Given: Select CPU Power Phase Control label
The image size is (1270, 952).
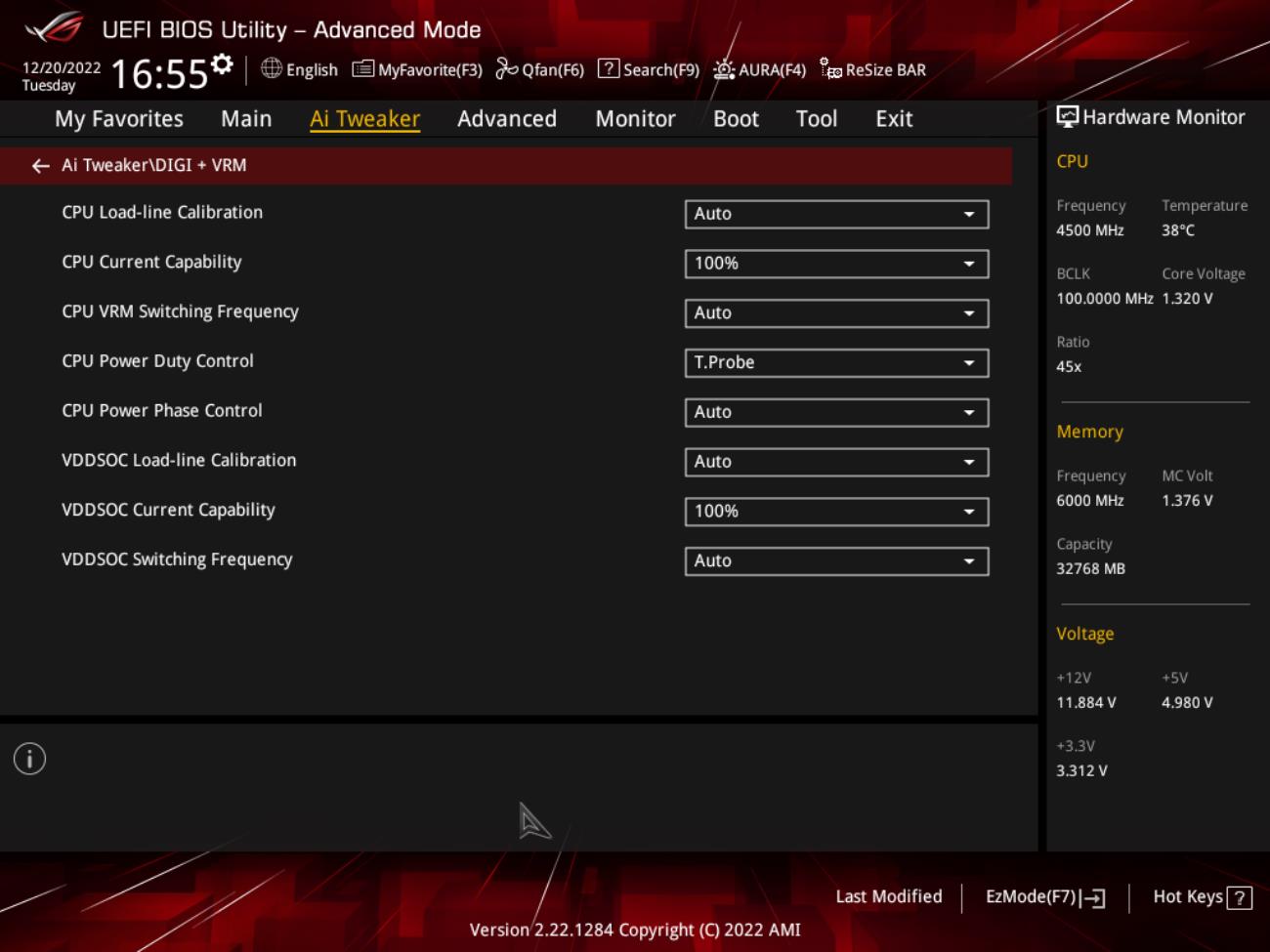Looking at the screenshot, I should click(x=162, y=411).
